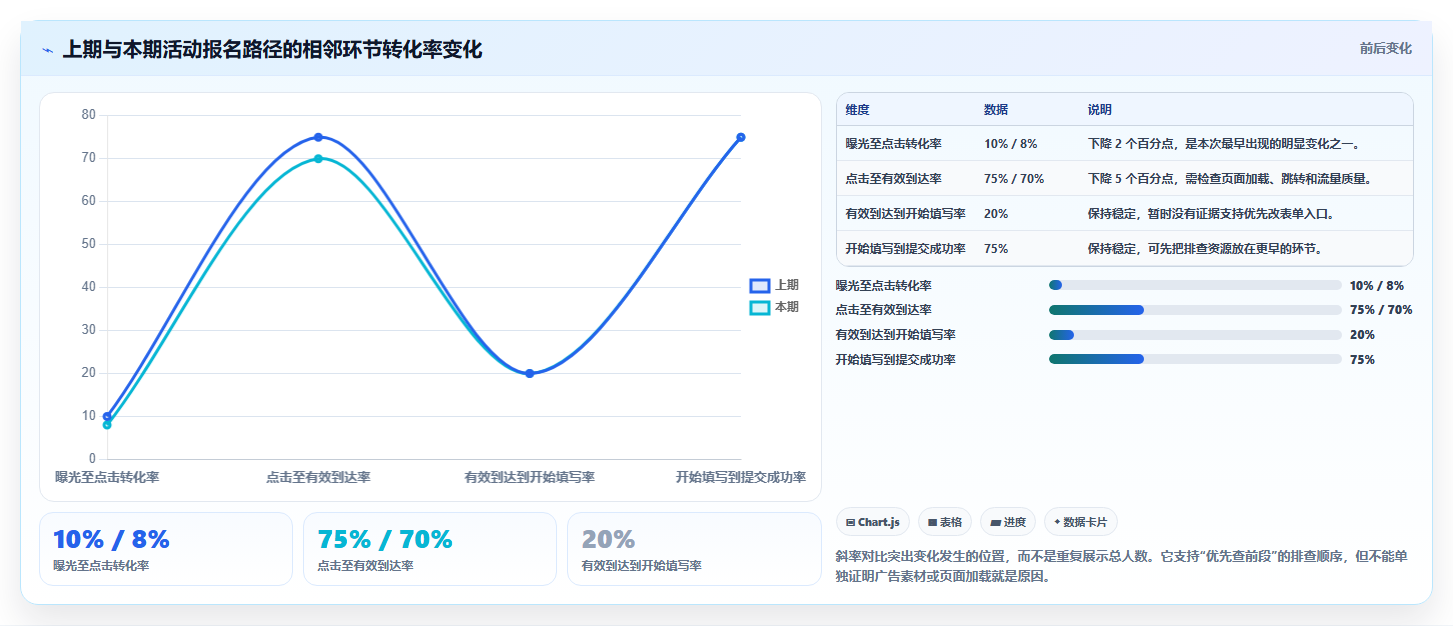
Task: Click the note starting 下降 5 个百分点
Action: pyautogui.click(x=1229, y=179)
